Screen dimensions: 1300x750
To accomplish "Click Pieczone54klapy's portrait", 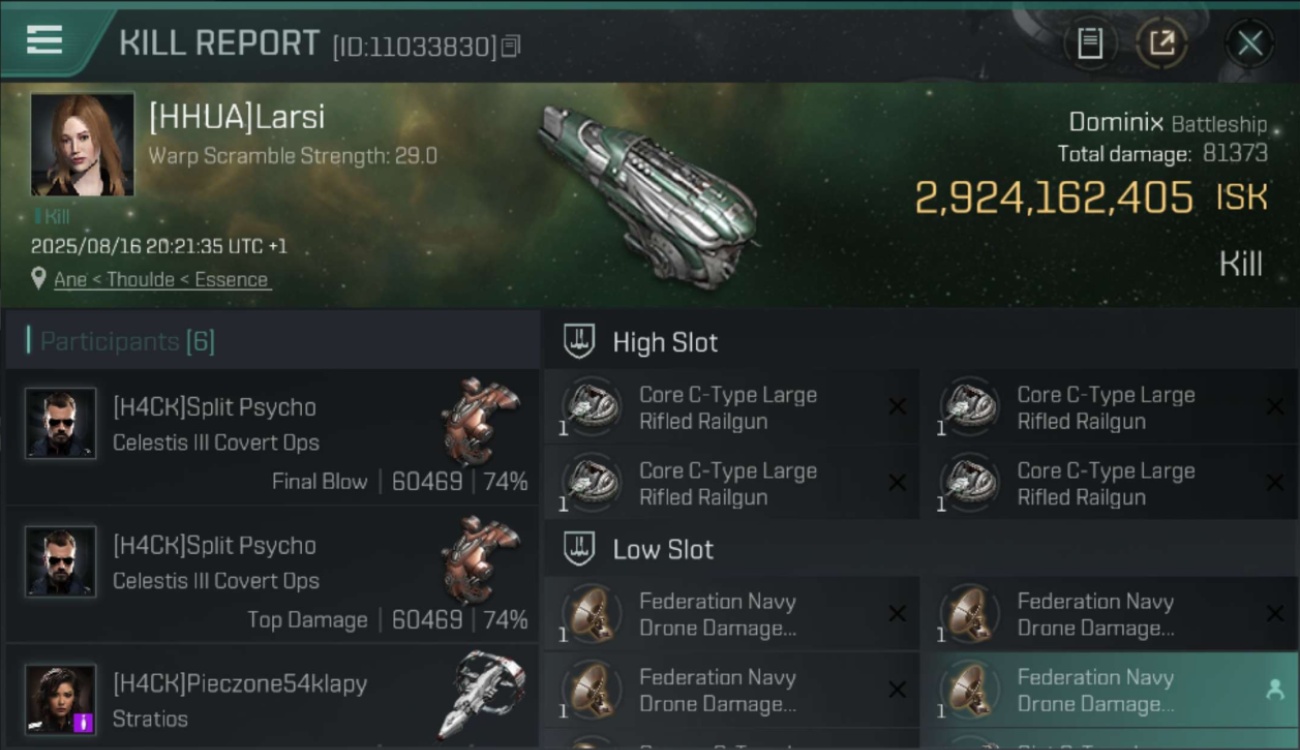I will point(61,699).
